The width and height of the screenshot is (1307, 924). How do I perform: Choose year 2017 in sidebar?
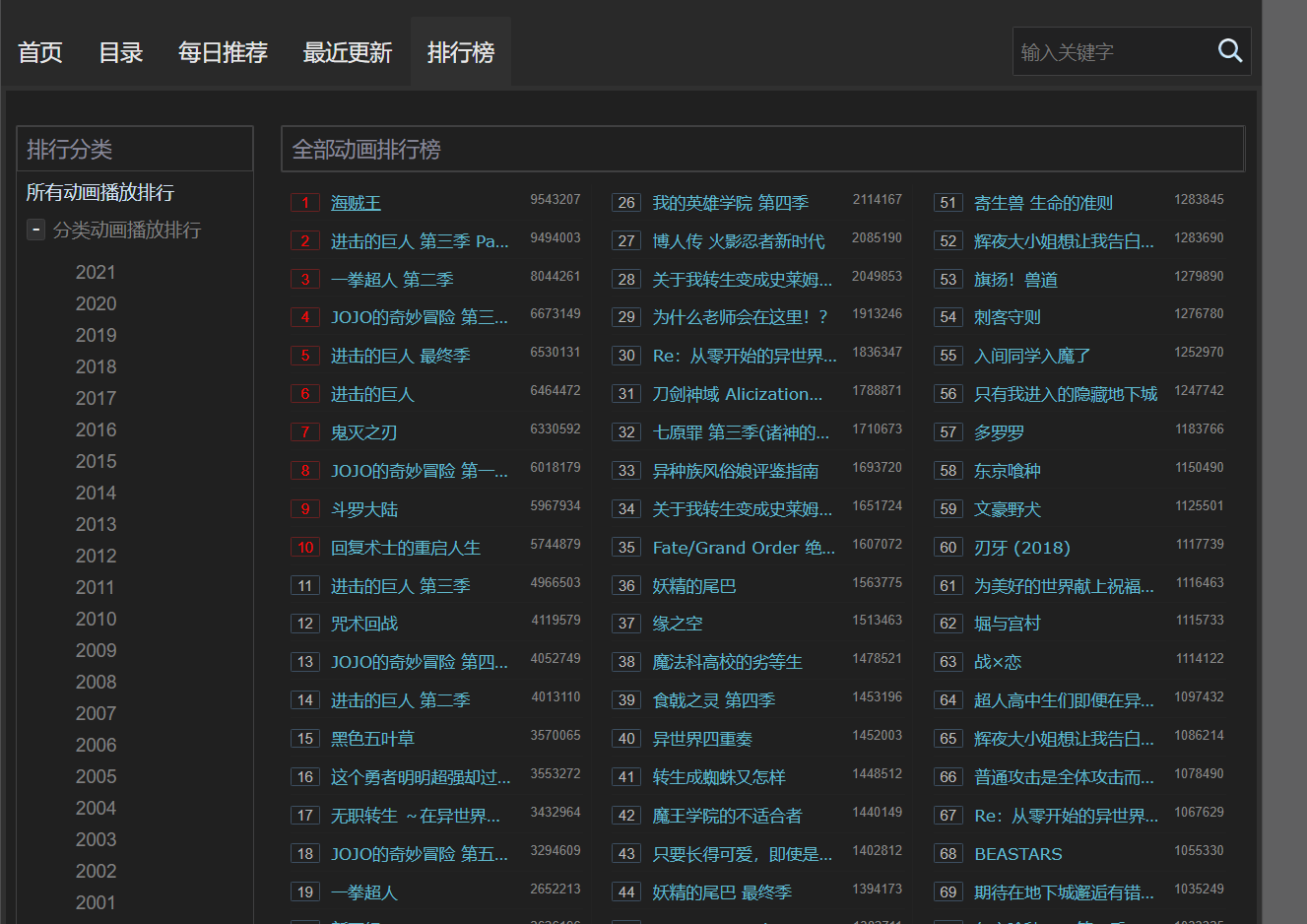pos(96,398)
